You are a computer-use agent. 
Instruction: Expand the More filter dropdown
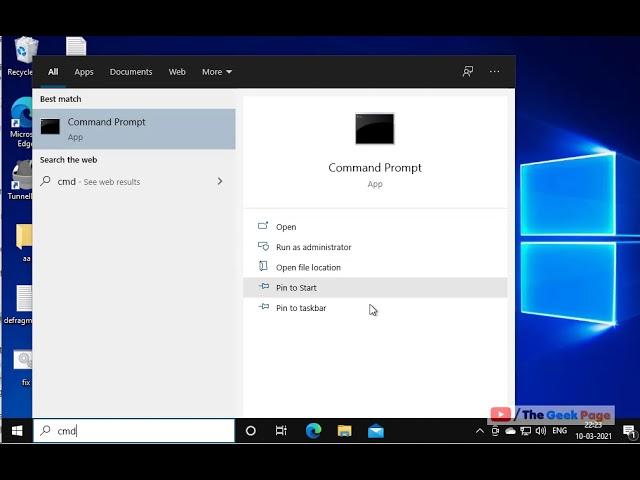(x=217, y=72)
